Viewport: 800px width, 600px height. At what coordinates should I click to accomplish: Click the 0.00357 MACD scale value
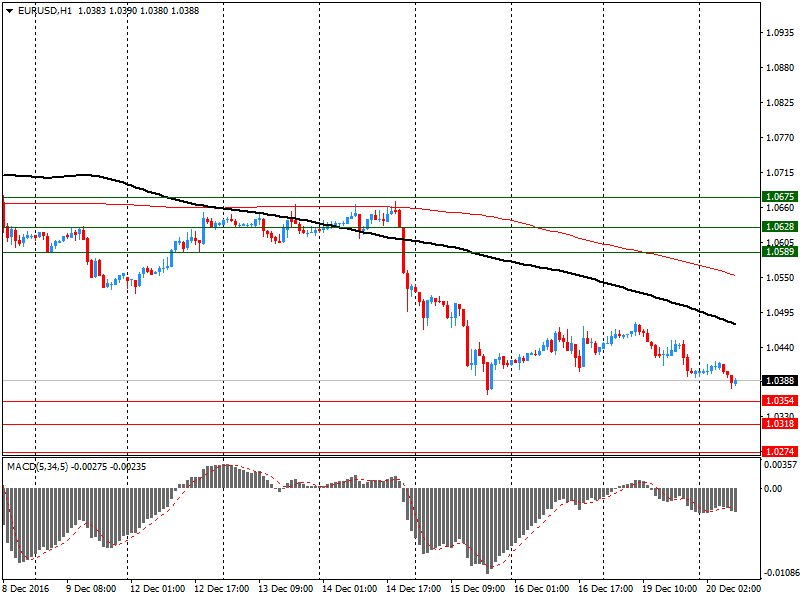coord(780,465)
